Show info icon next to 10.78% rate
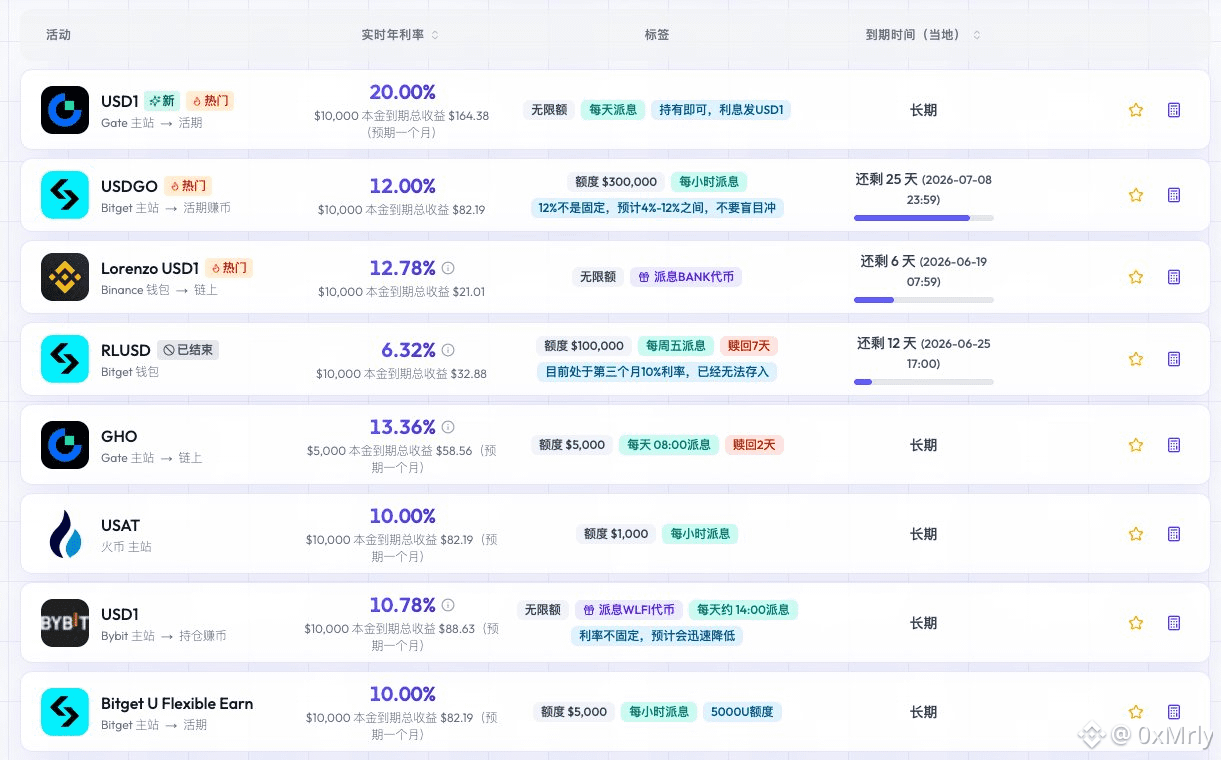Viewport: 1221px width, 760px height. coord(448,605)
